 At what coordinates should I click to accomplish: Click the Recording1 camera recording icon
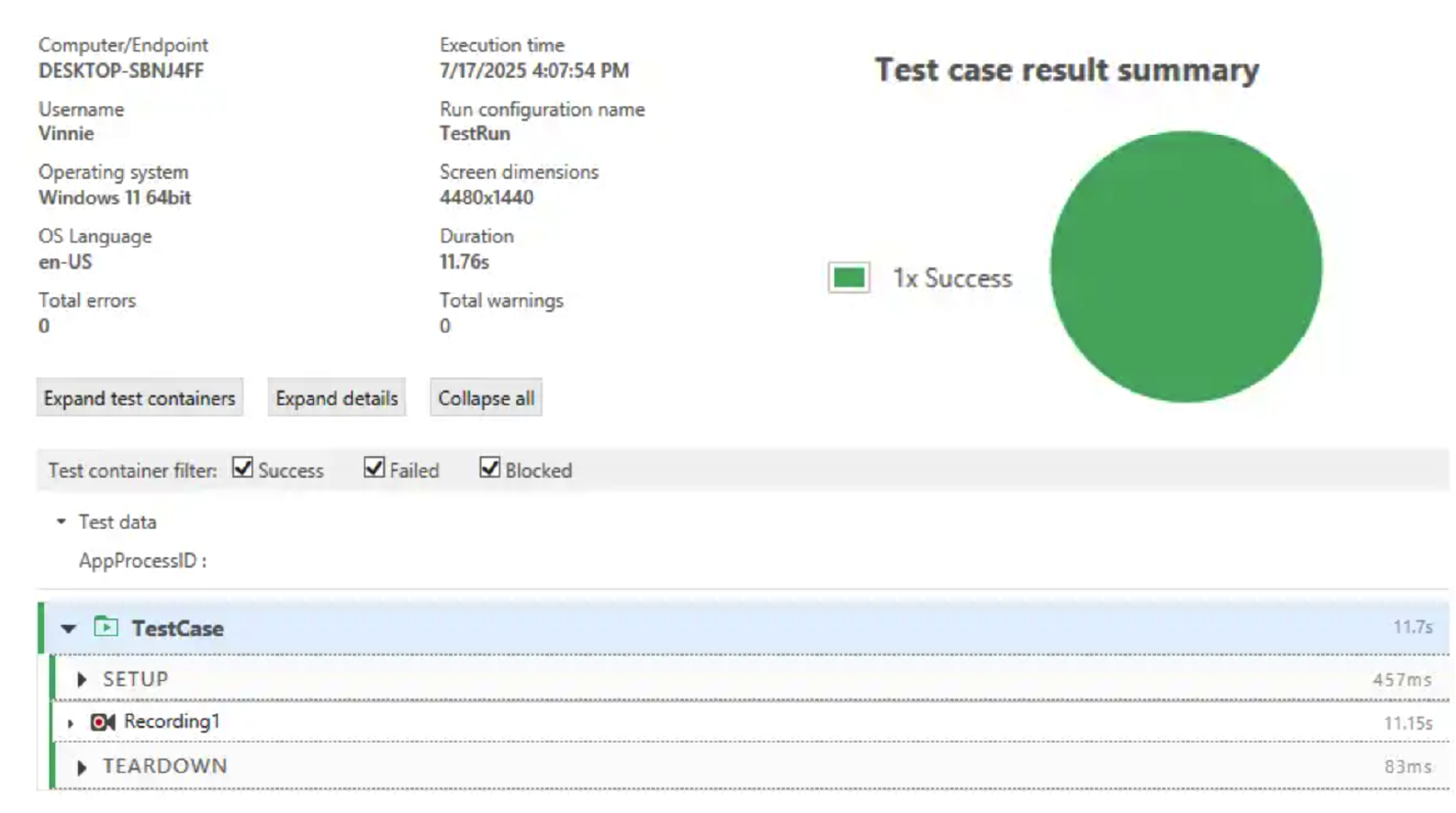[x=103, y=723]
